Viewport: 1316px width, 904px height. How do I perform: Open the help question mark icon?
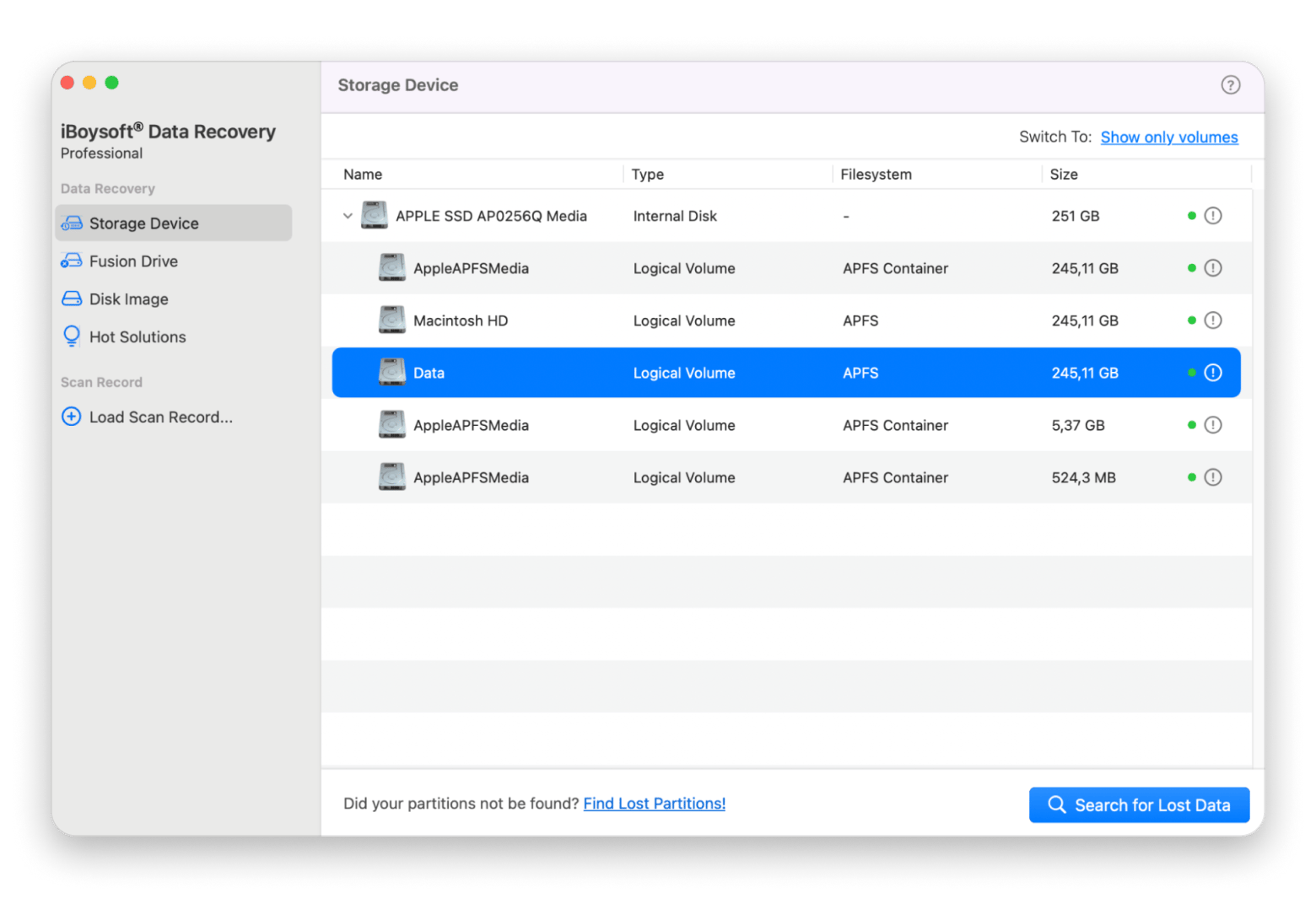[1230, 84]
